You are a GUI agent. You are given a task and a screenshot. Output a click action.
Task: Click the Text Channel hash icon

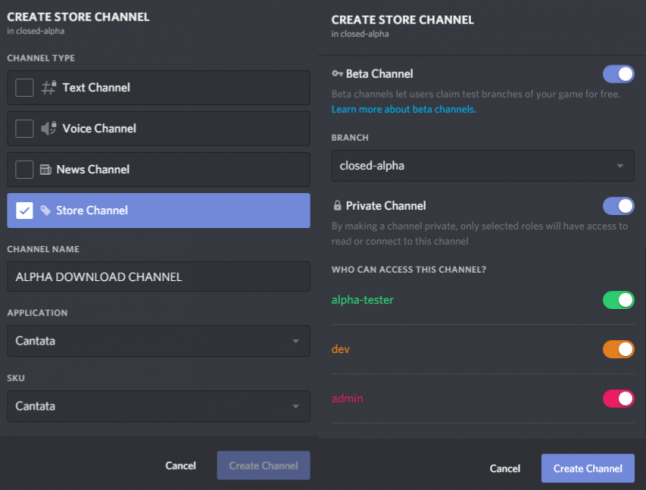(49, 87)
